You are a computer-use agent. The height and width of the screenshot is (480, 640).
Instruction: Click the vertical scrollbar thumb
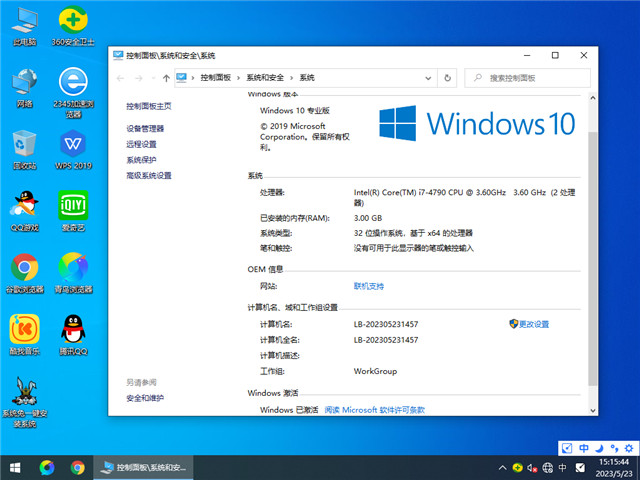pos(593,258)
